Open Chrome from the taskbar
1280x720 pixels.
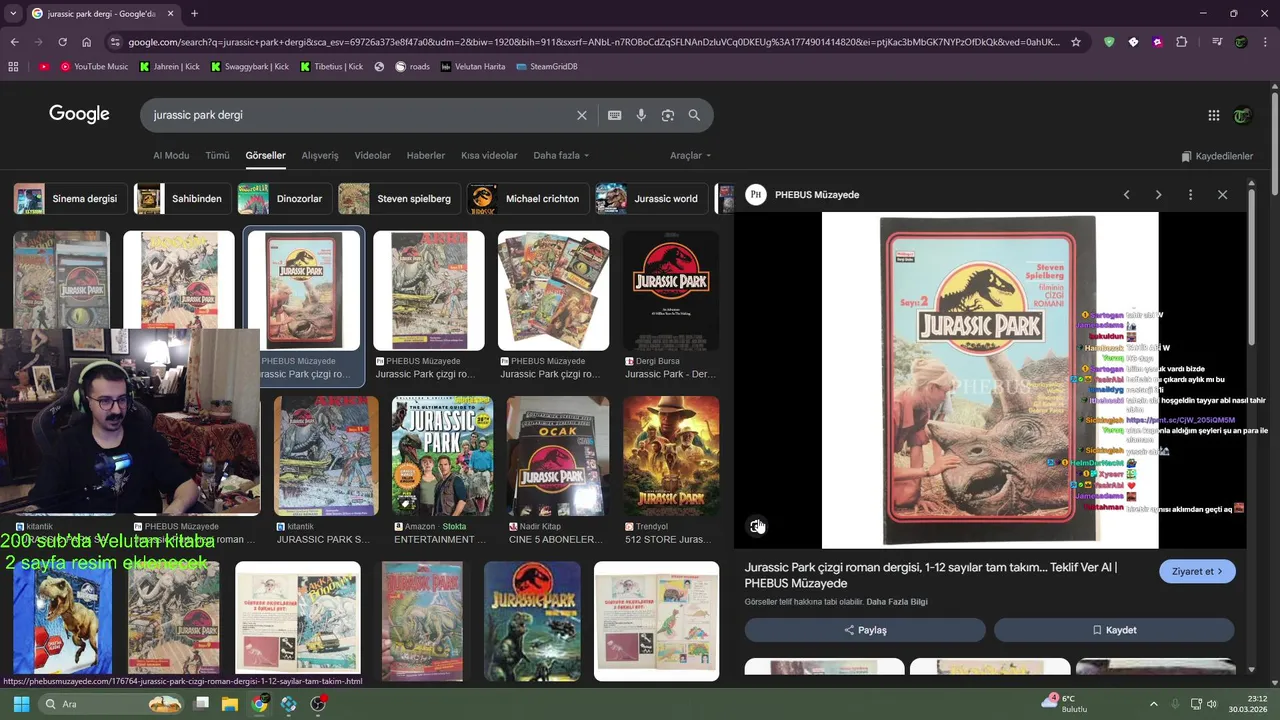tap(259, 704)
